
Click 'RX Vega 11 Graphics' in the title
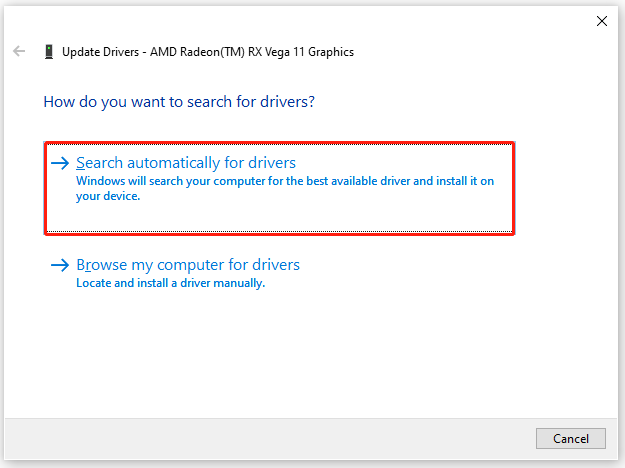[301, 52]
